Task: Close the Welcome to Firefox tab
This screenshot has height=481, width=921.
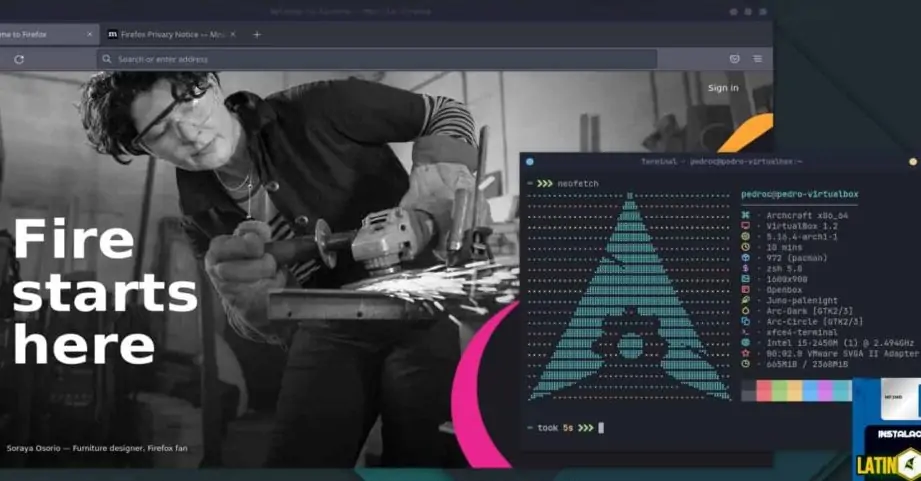Action: click(x=89, y=35)
